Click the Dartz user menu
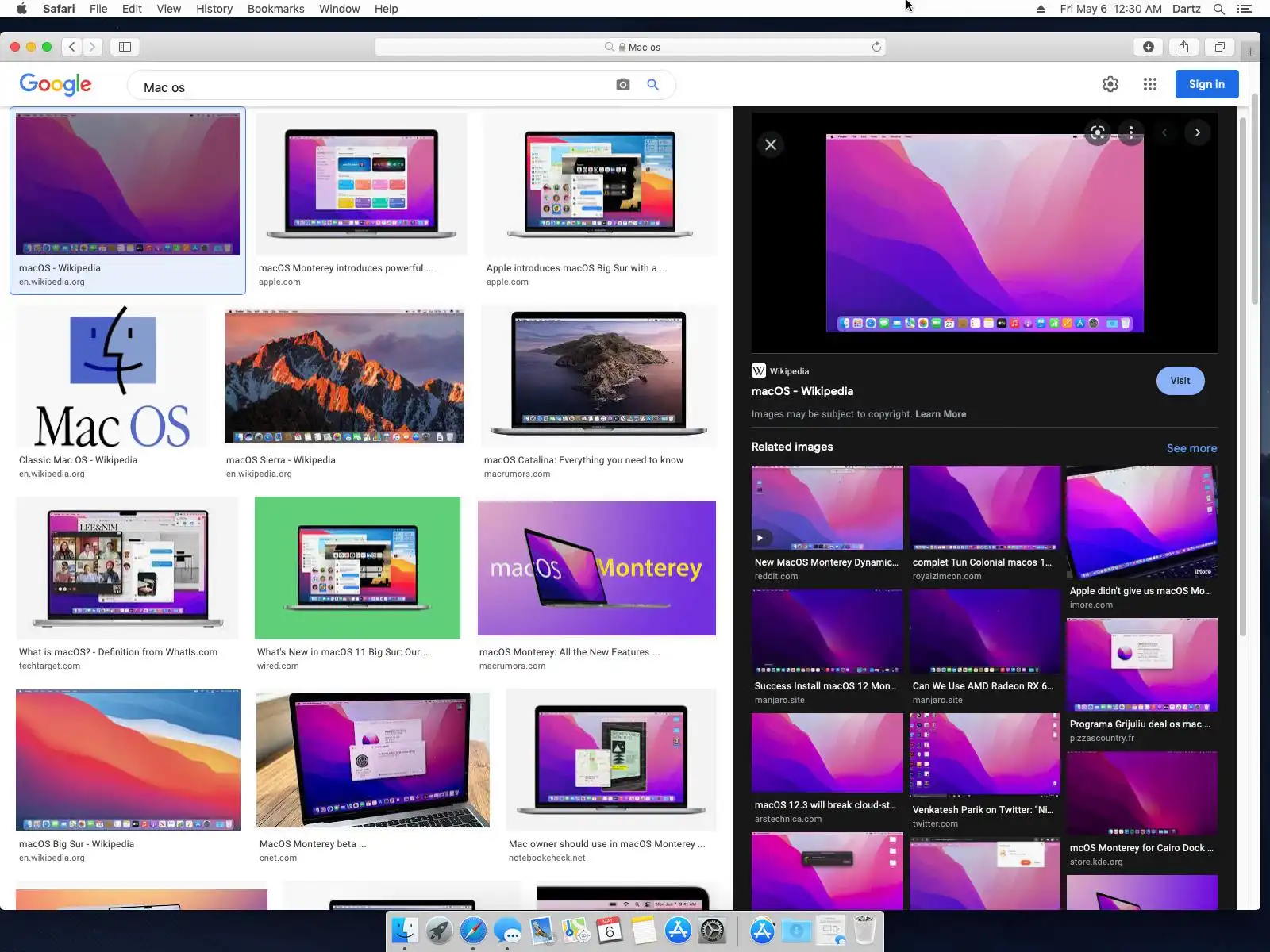This screenshot has width=1270, height=952. coord(1186,9)
